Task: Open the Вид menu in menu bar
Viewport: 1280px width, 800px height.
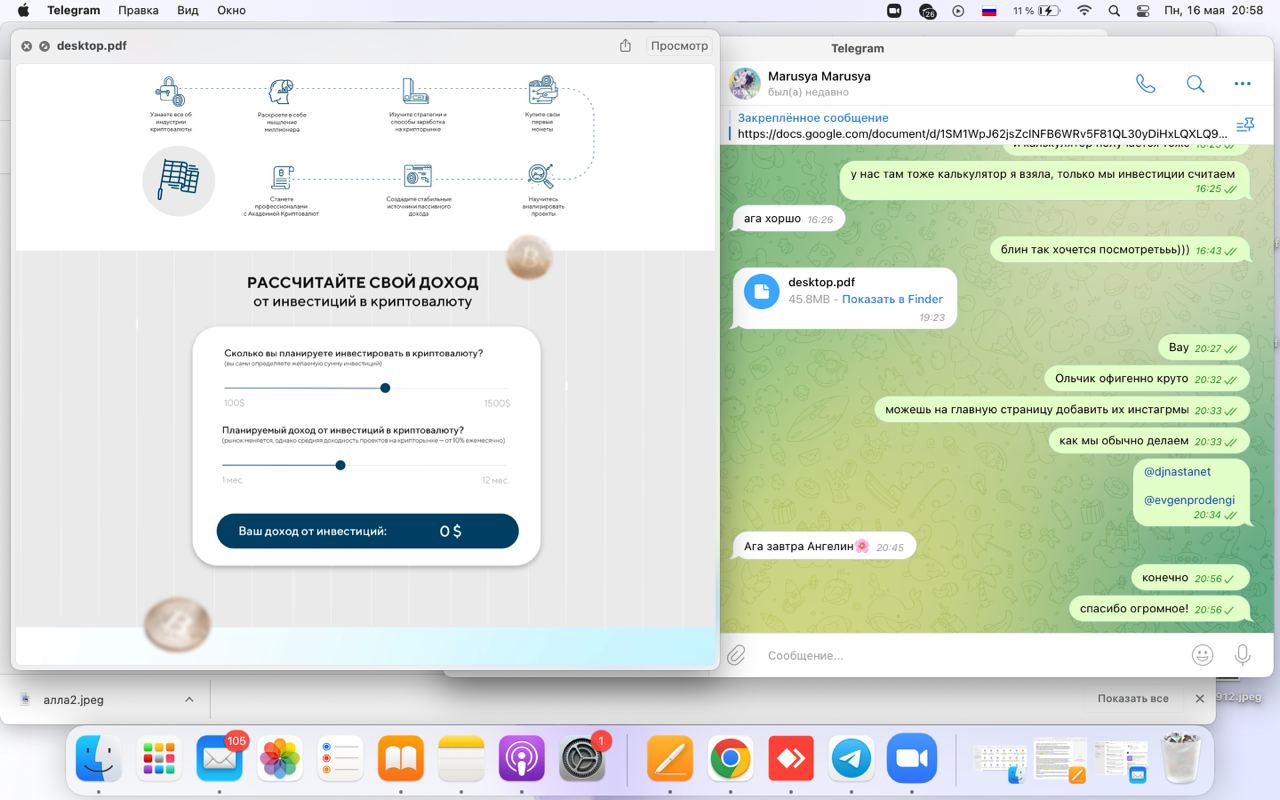Action: coord(187,11)
